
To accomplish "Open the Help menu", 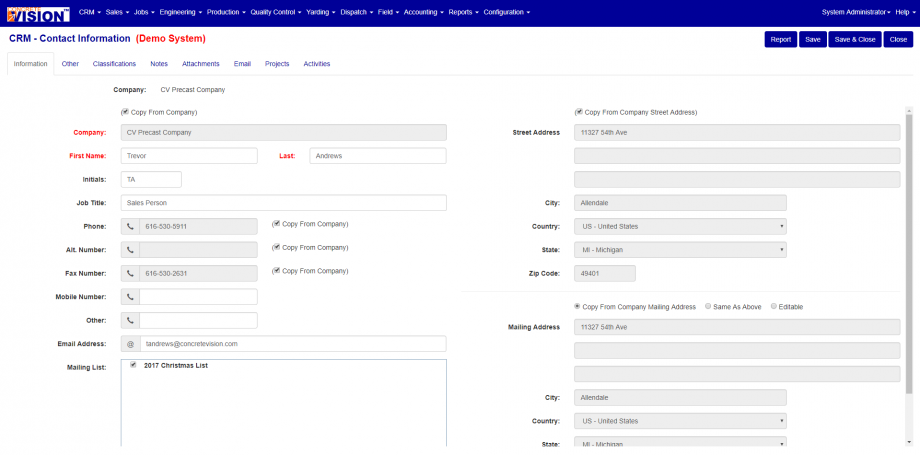I will tap(904, 12).
